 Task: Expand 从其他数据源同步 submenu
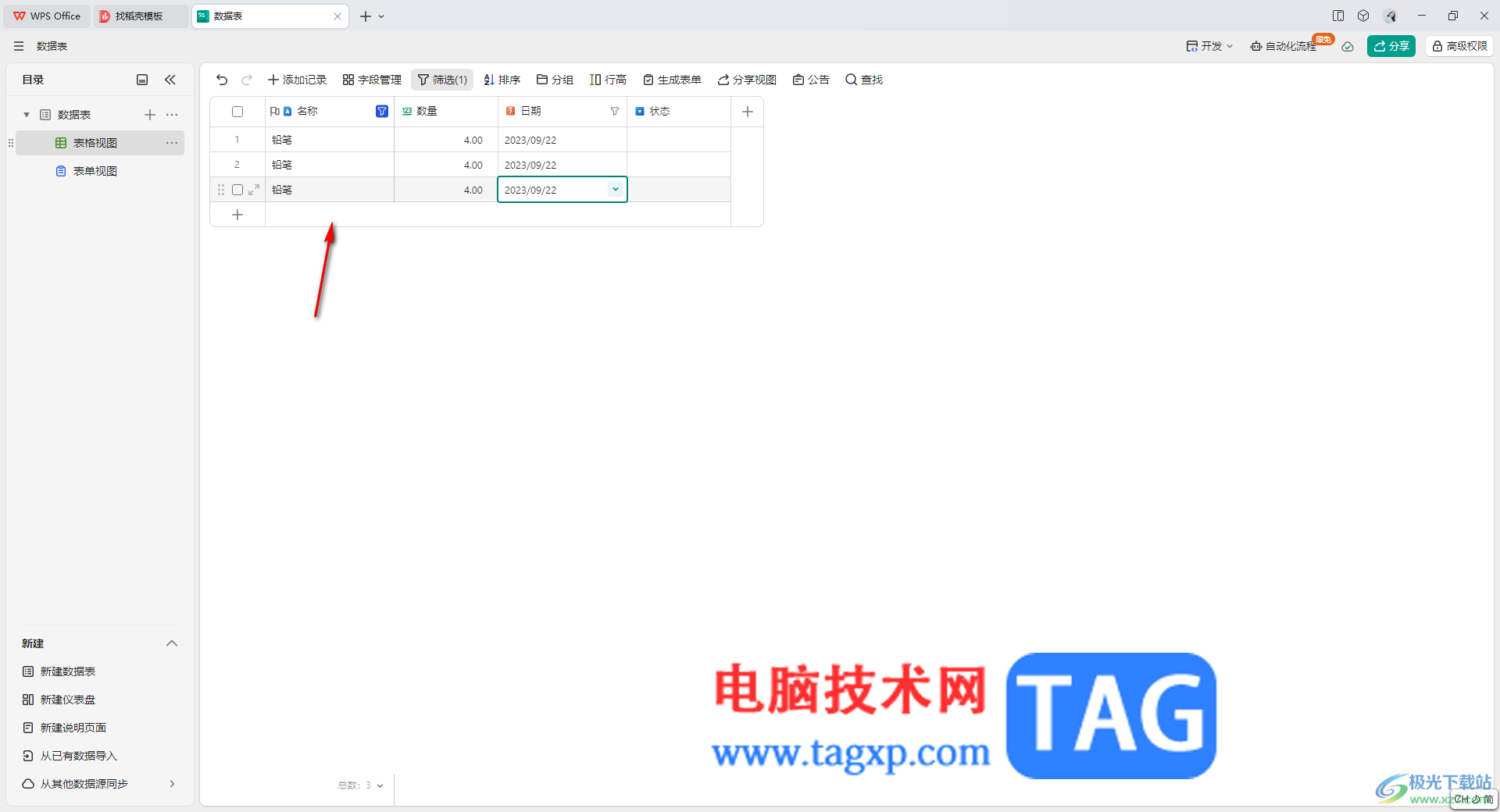click(172, 784)
